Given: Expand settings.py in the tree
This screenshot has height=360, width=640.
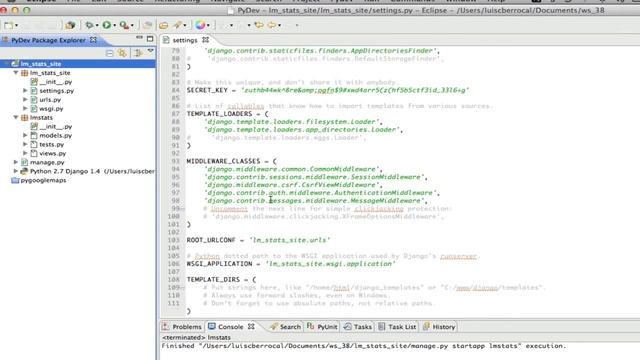Looking at the screenshot, I should (25, 91).
